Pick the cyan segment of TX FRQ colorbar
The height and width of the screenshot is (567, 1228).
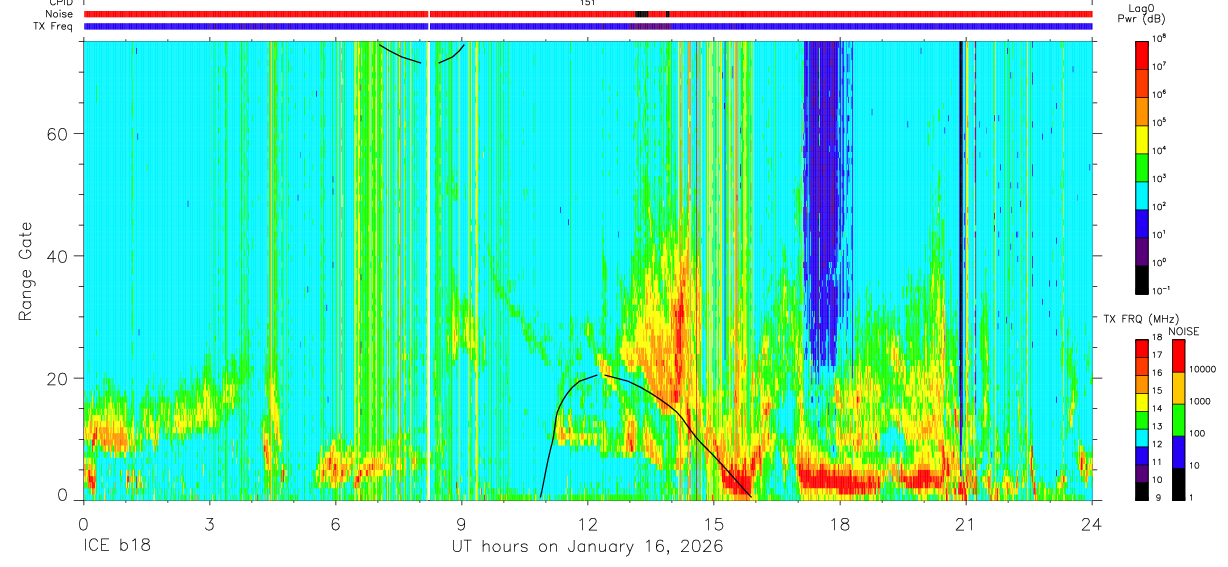click(x=1142, y=438)
